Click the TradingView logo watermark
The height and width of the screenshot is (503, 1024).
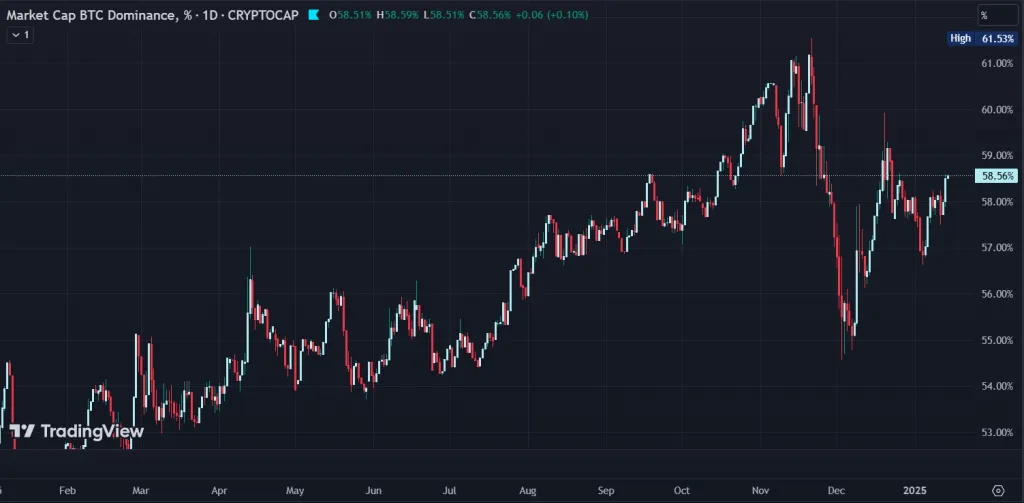click(77, 431)
